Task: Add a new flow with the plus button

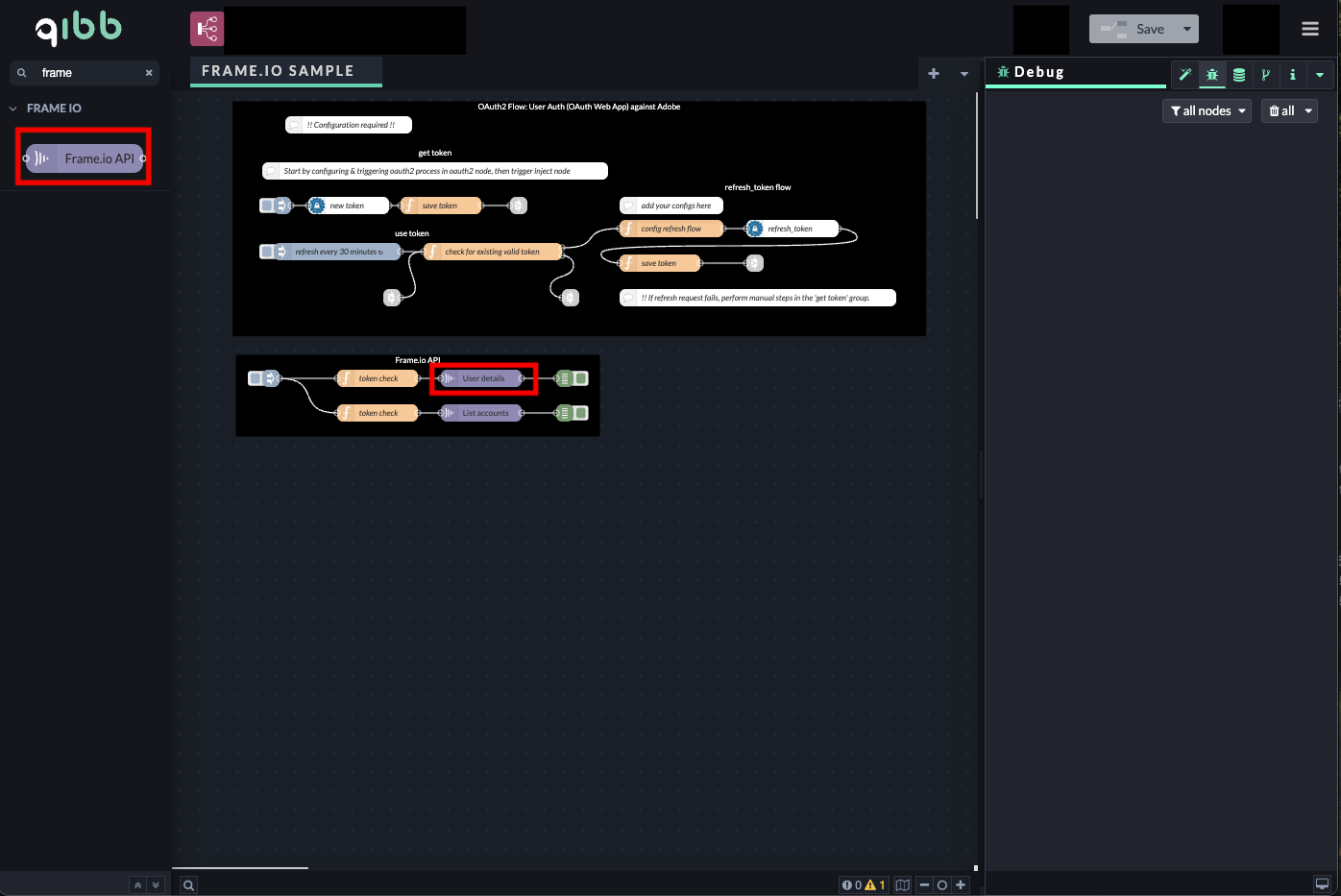Action: tap(933, 72)
